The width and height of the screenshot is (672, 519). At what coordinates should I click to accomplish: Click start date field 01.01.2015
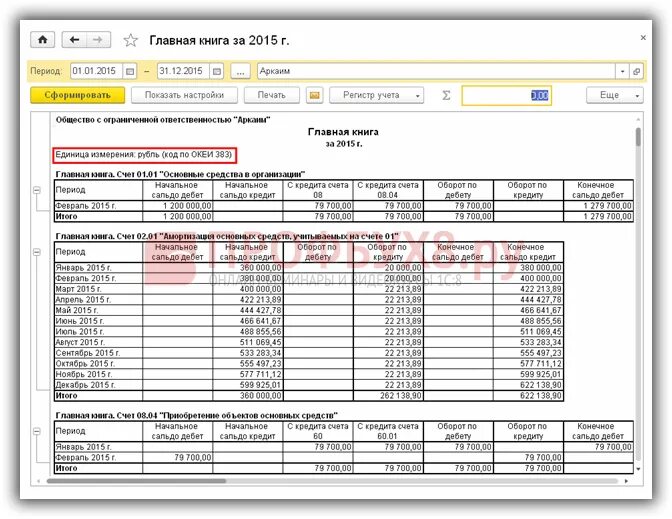coord(97,71)
